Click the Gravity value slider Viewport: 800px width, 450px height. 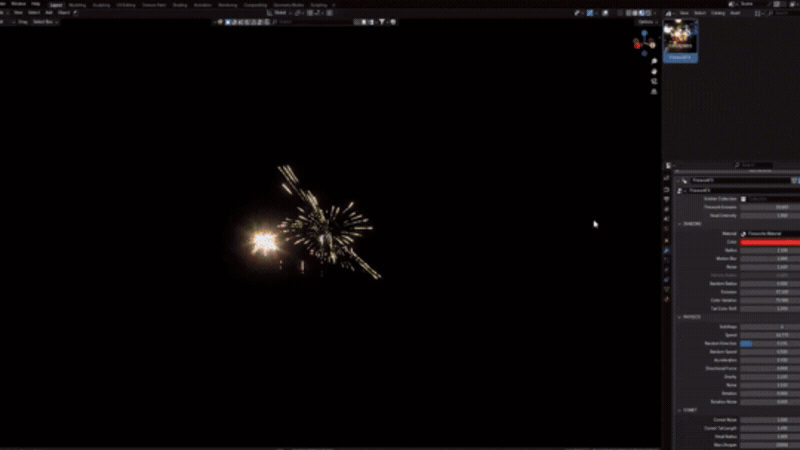click(x=770, y=377)
